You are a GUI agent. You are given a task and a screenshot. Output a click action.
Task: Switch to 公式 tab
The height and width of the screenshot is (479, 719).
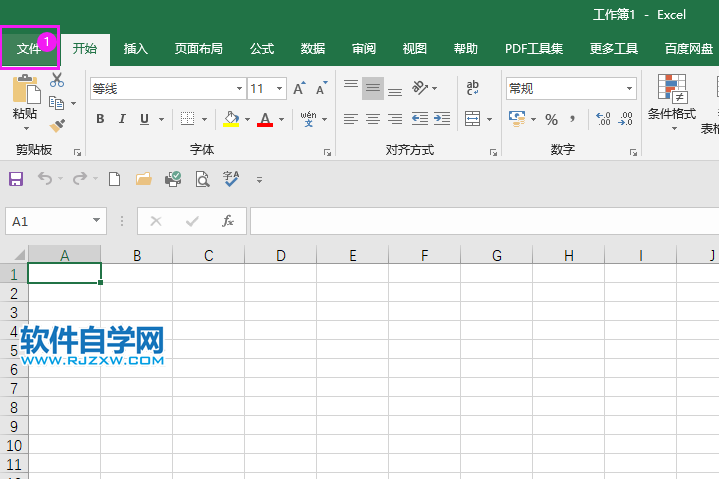262,49
